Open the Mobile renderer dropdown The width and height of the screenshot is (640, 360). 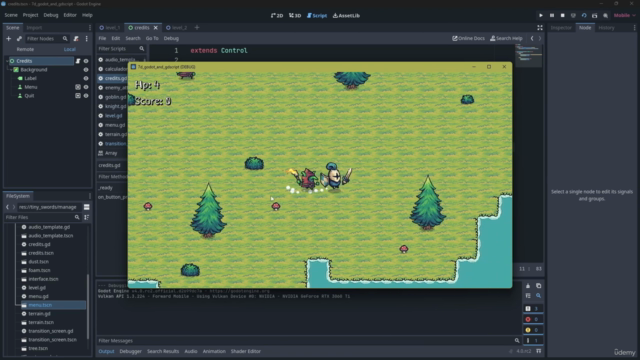pyautogui.click(x=624, y=16)
